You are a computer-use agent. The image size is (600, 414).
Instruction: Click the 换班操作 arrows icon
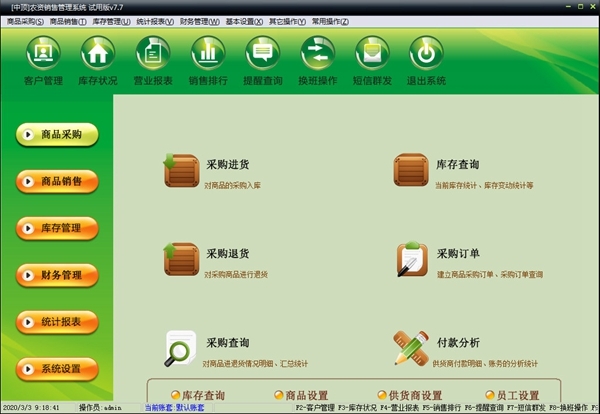point(318,53)
